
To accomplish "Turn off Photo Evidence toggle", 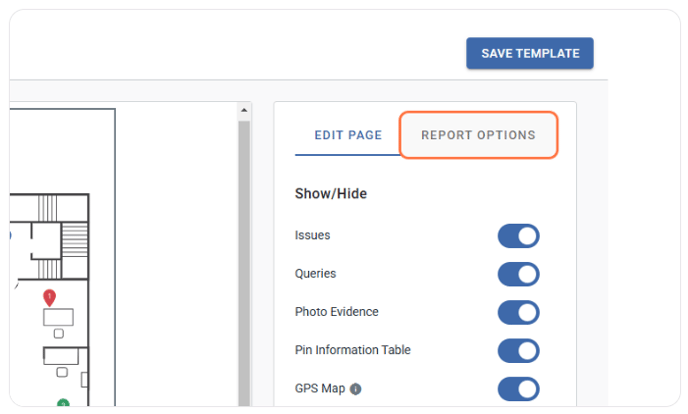I will [x=518, y=312].
